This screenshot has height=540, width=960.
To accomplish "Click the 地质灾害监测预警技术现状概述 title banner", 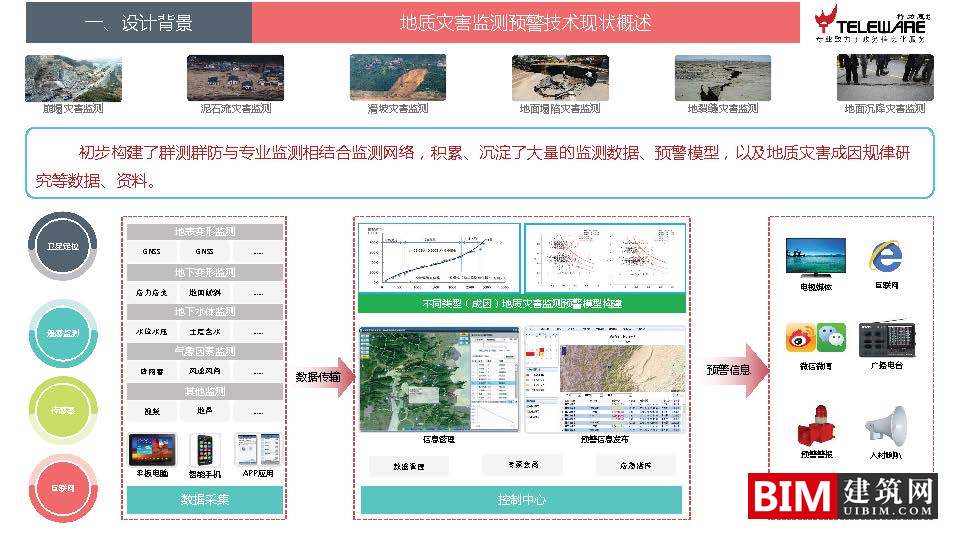I will coord(525,22).
